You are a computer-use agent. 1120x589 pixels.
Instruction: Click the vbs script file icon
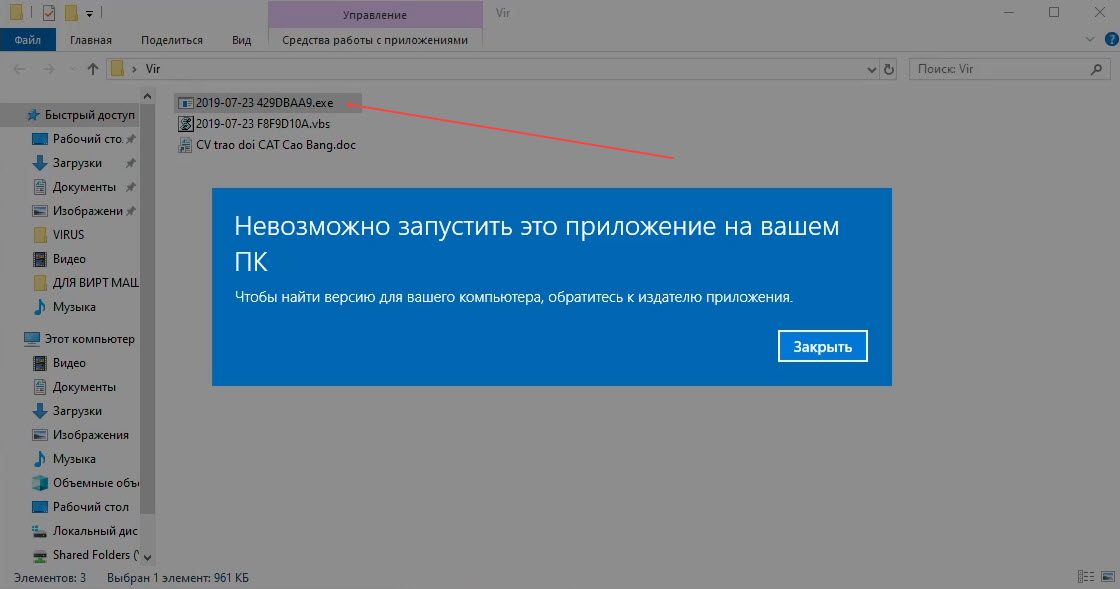pyautogui.click(x=185, y=124)
